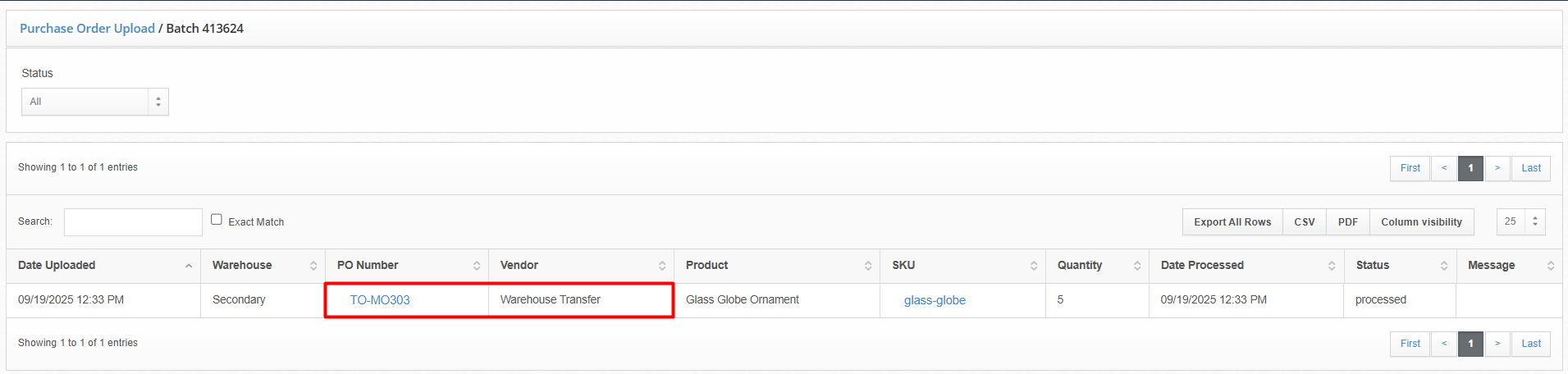Open the Column visibility menu
Image resolution: width=1568 pixels, height=374 pixels.
pos(1422,222)
